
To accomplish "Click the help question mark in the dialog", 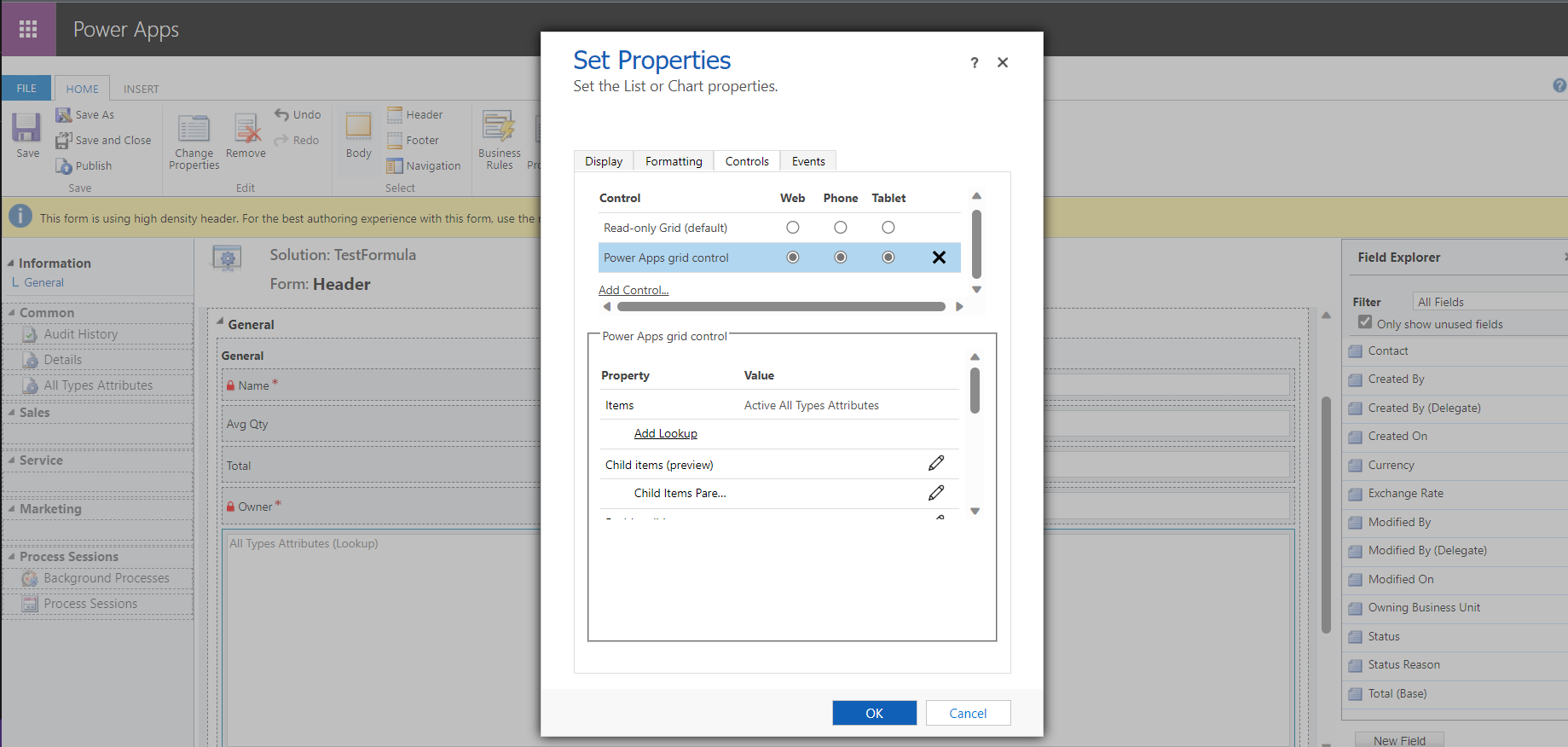I will coord(975,62).
